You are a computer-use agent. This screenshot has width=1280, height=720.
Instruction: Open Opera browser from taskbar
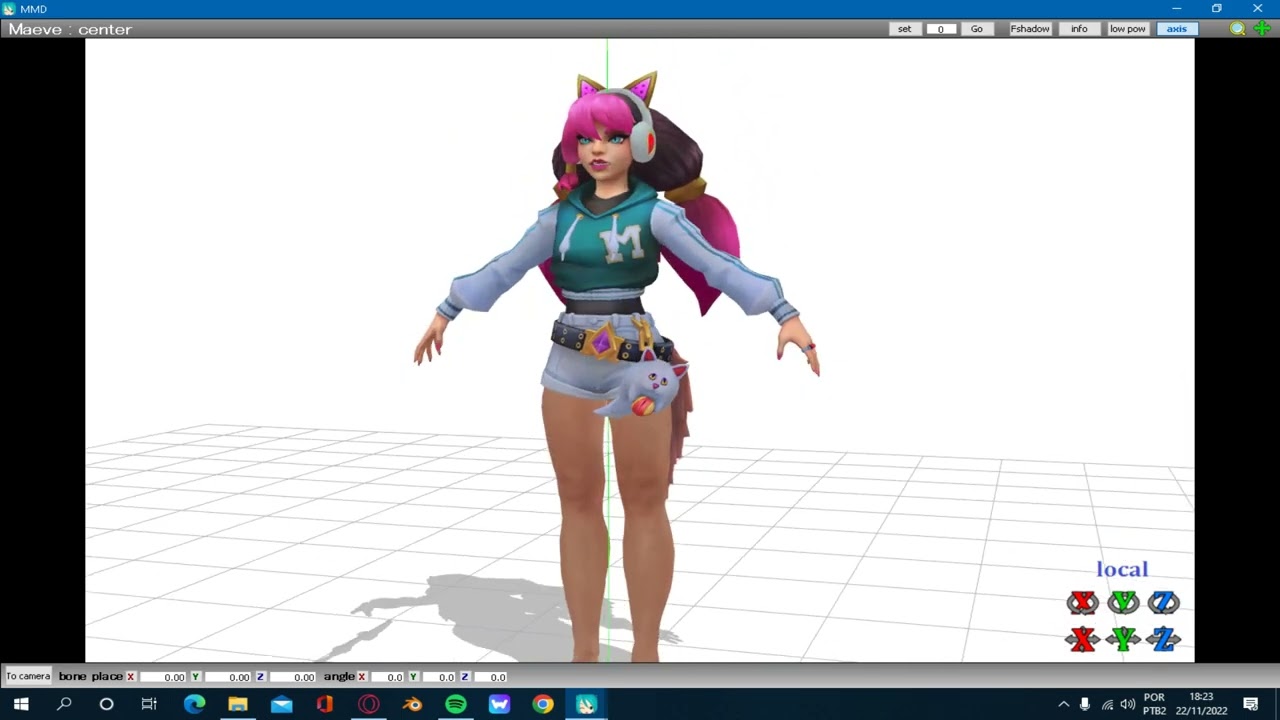[x=369, y=705]
